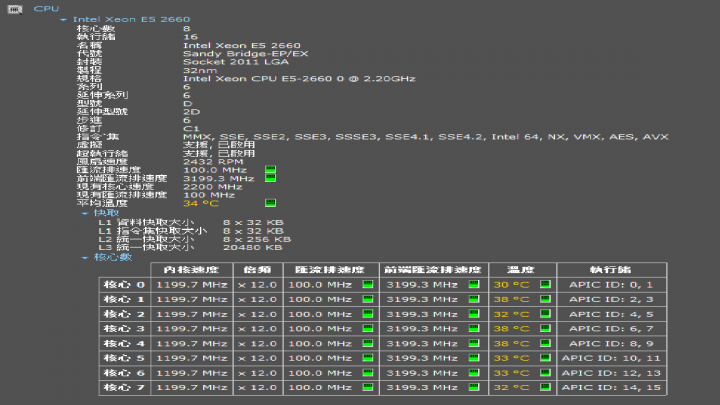The height and width of the screenshot is (405, 720).
Task: Click the 核心 0 row label
Action: (x=124, y=285)
